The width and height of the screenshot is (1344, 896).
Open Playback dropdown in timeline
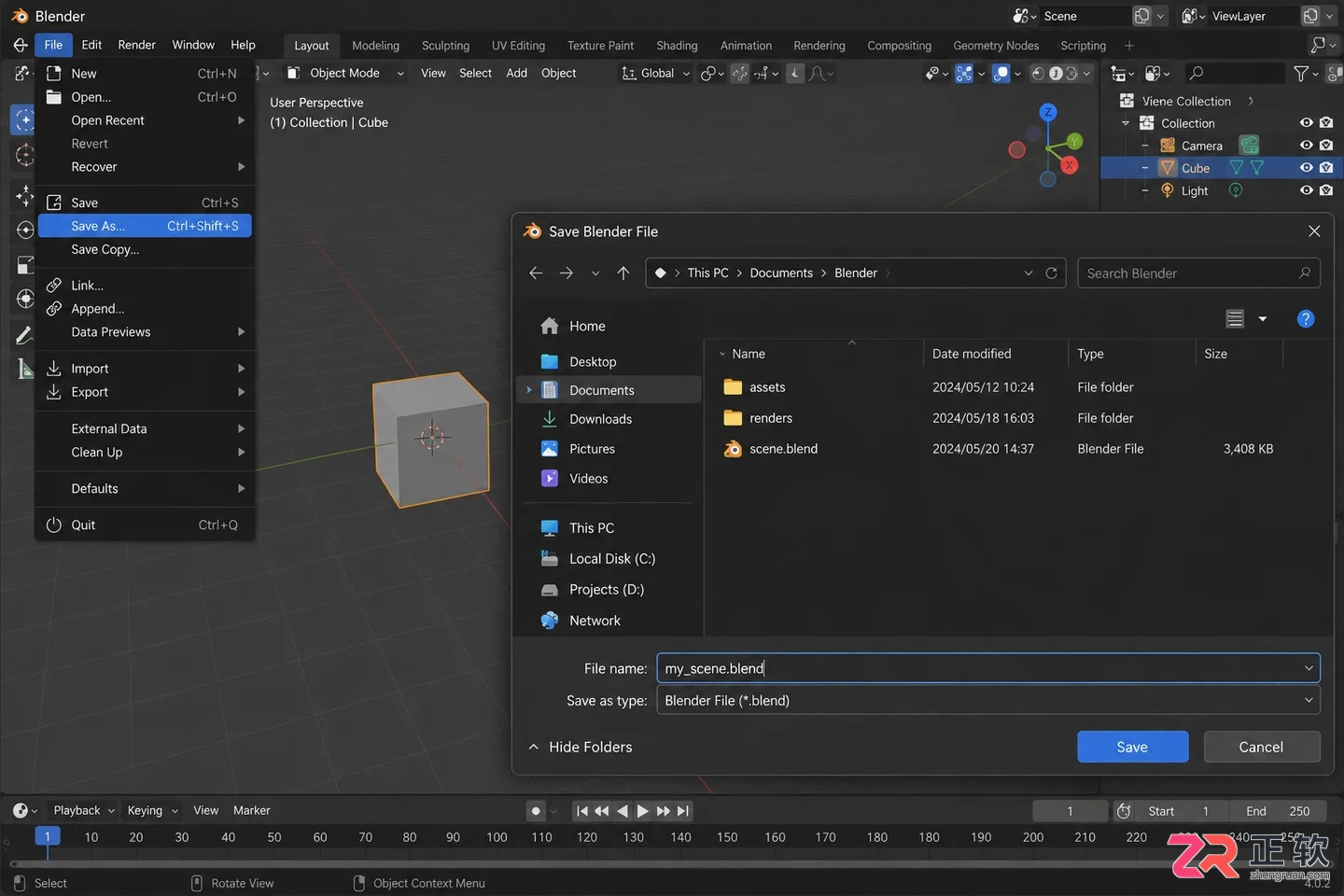click(x=84, y=810)
